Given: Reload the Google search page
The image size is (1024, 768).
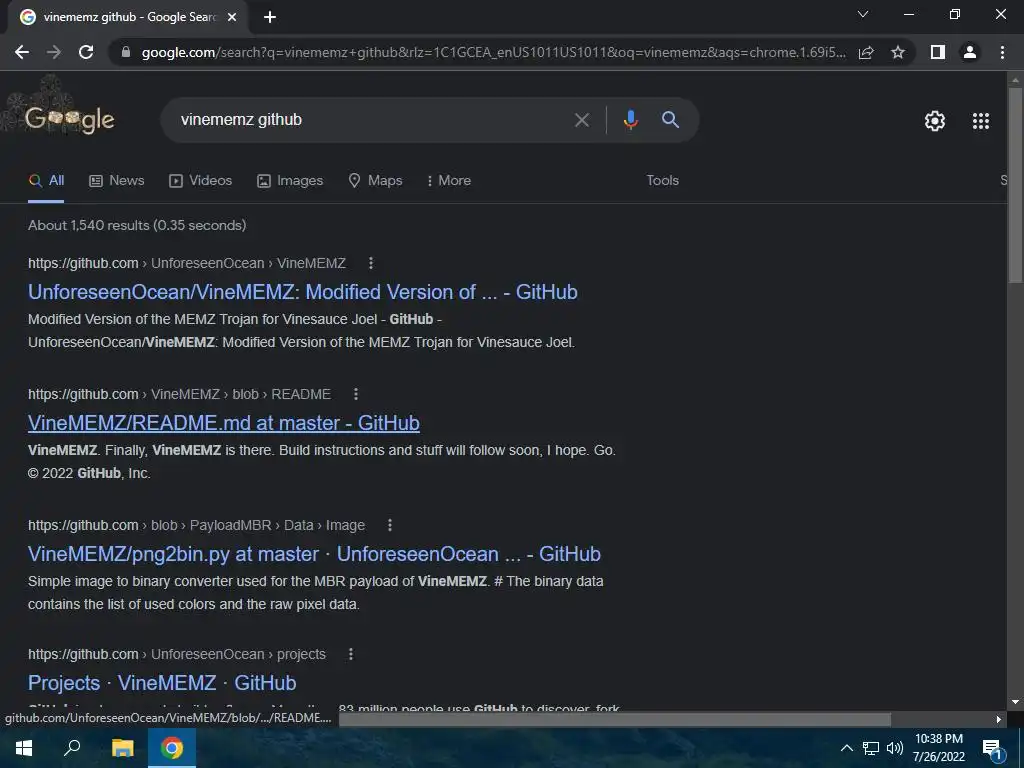Looking at the screenshot, I should tap(86, 52).
